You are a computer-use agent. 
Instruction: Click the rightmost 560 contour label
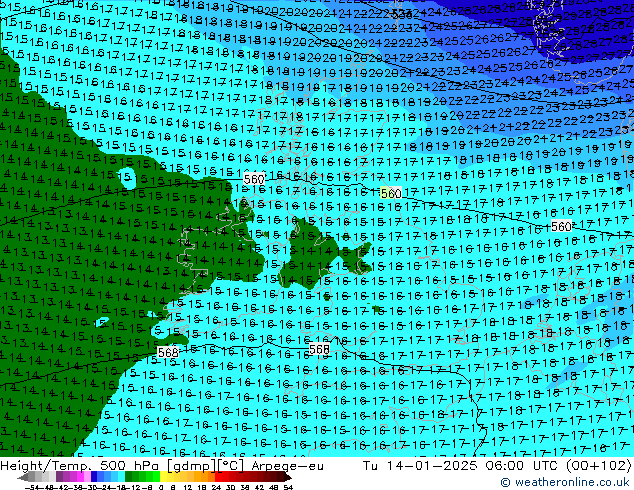point(561,226)
